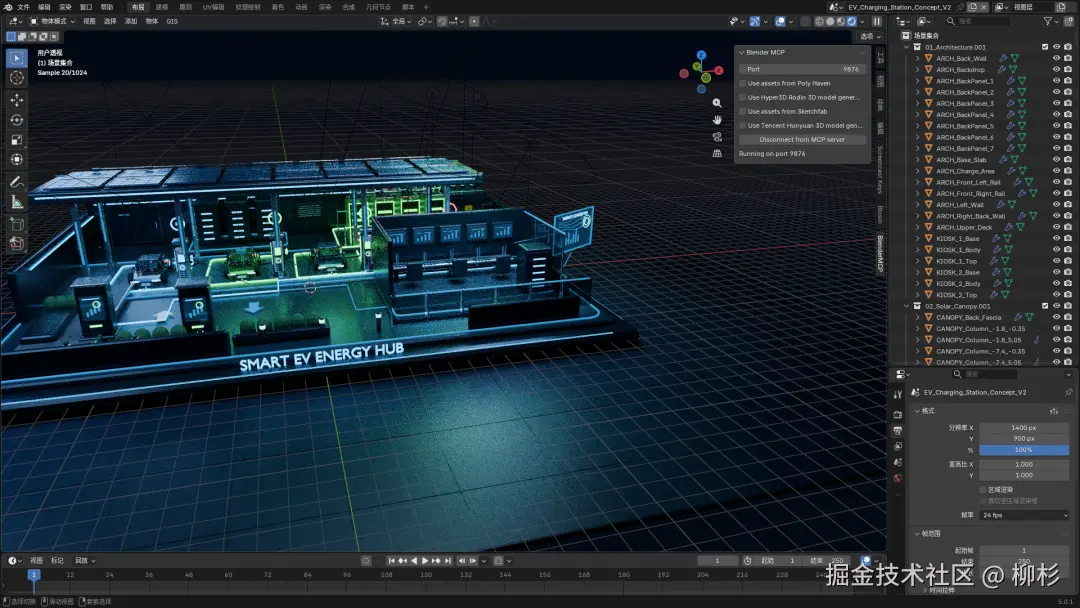
Task: Switch viewport to wireframe shading
Action: point(820,21)
